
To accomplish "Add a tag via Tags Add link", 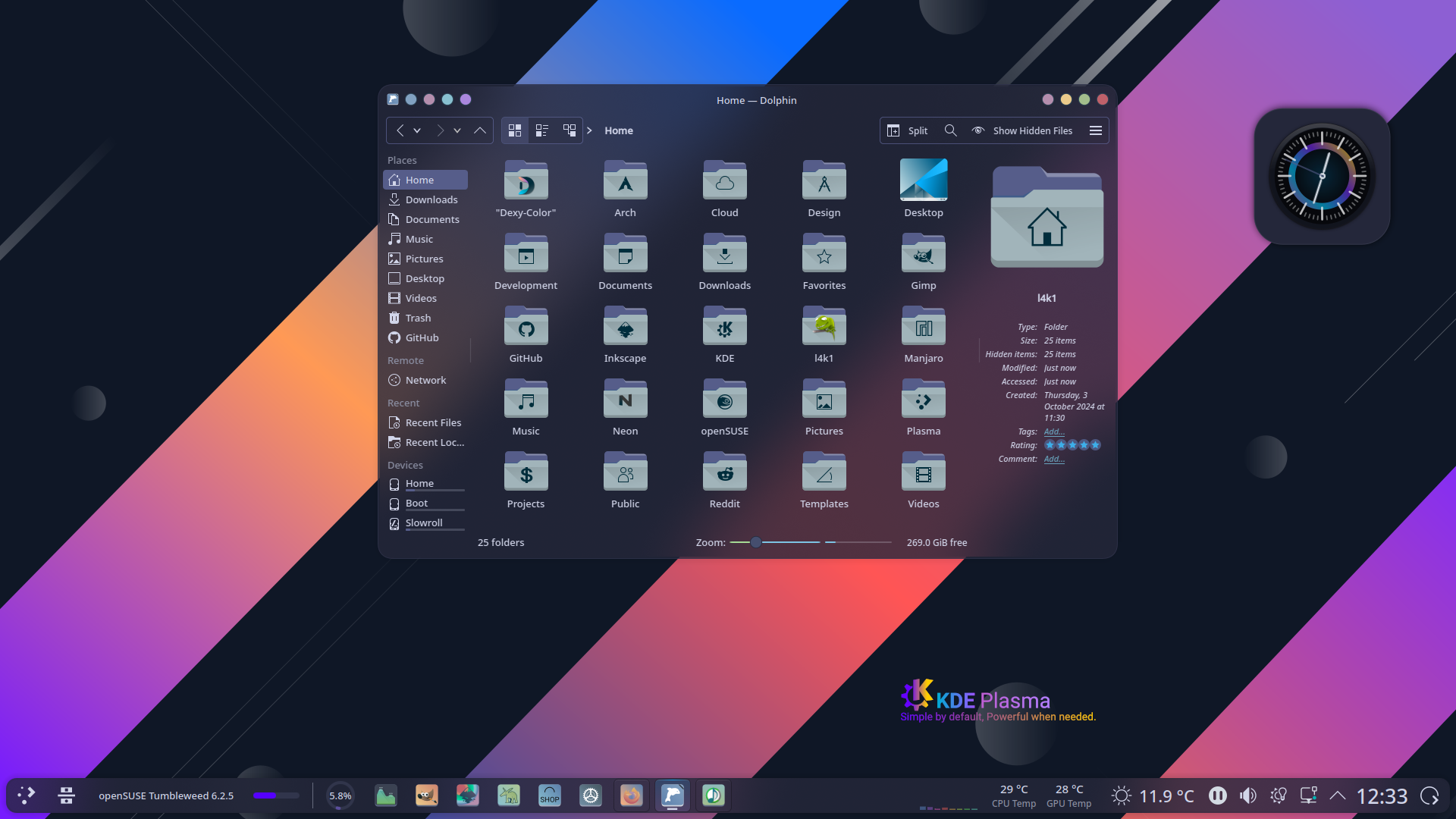I will coord(1054,431).
